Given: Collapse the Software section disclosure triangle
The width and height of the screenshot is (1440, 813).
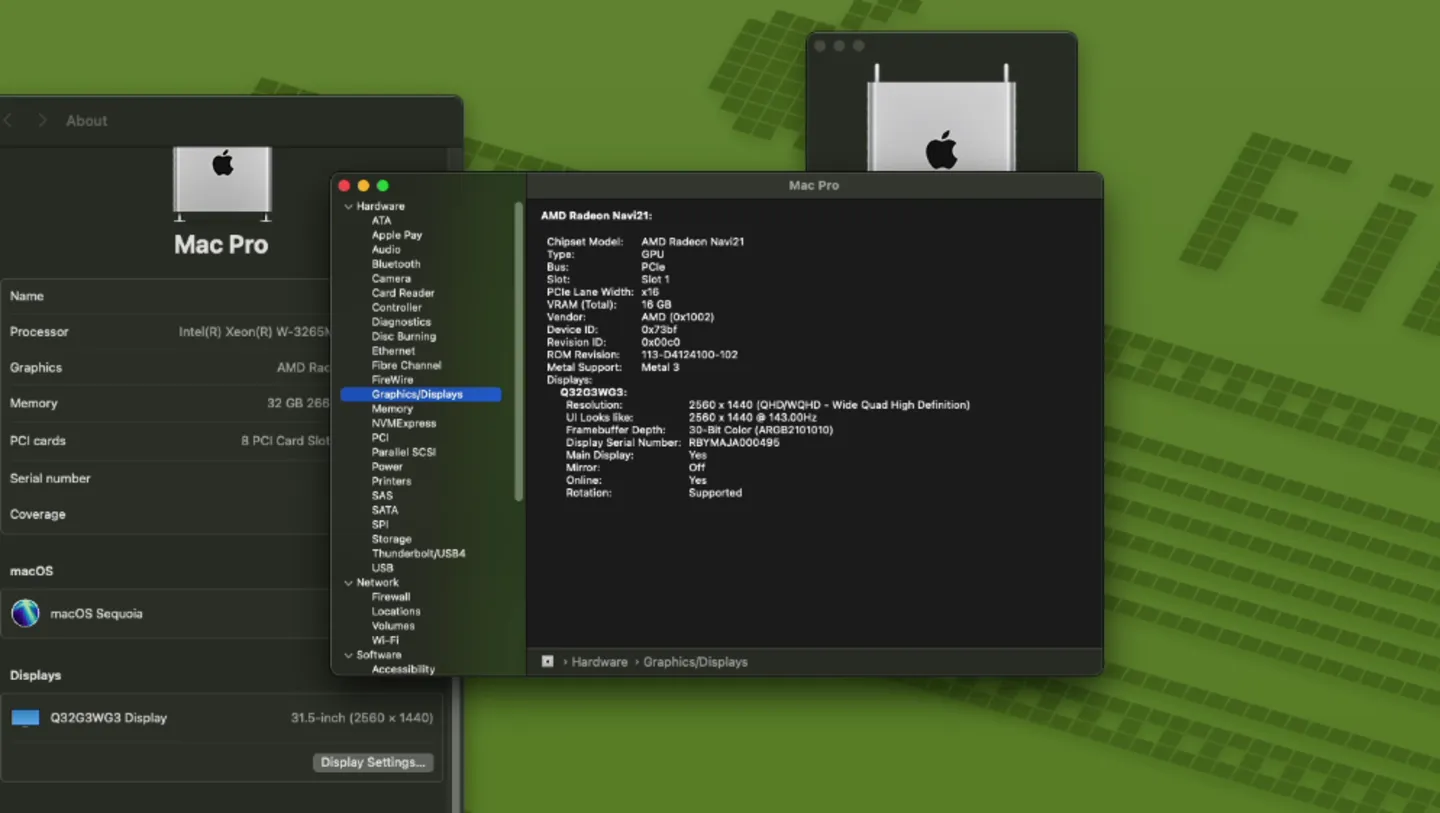Looking at the screenshot, I should pyautogui.click(x=348, y=656).
